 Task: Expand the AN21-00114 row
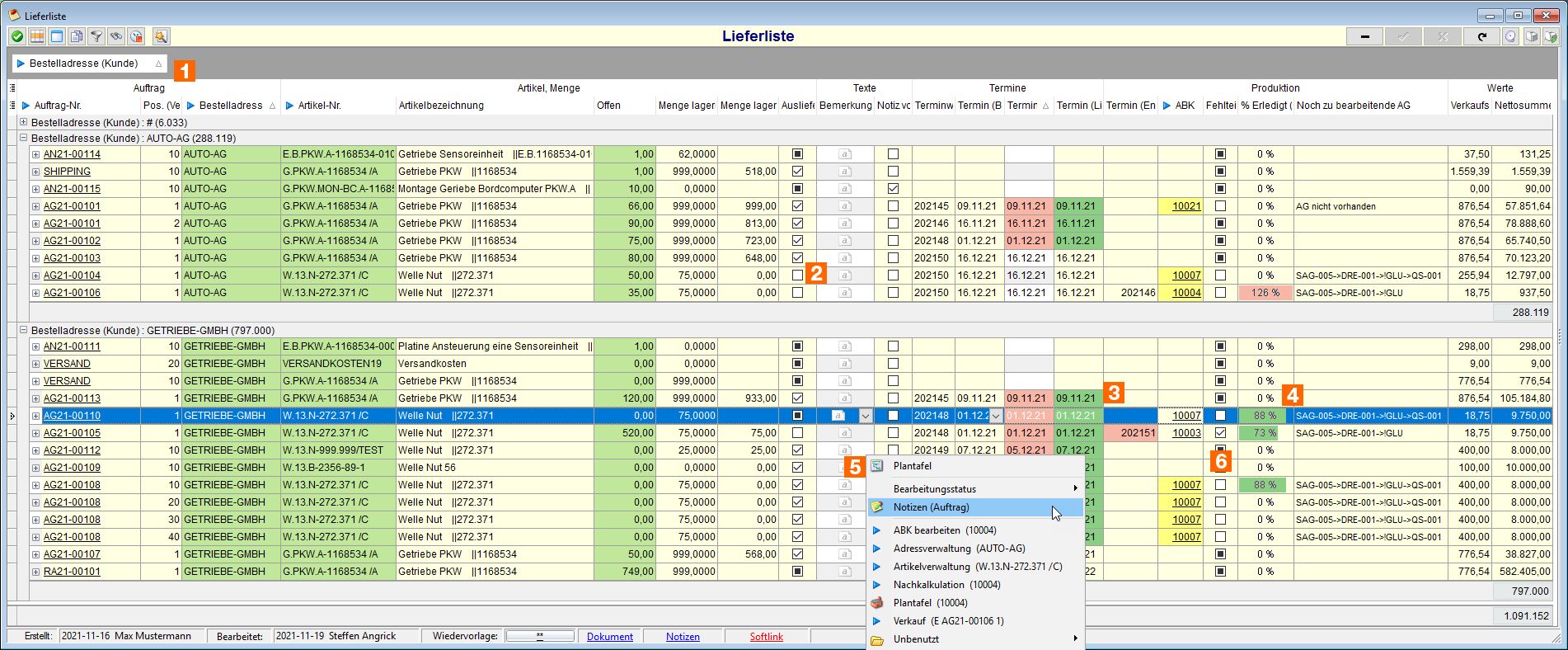click(35, 154)
